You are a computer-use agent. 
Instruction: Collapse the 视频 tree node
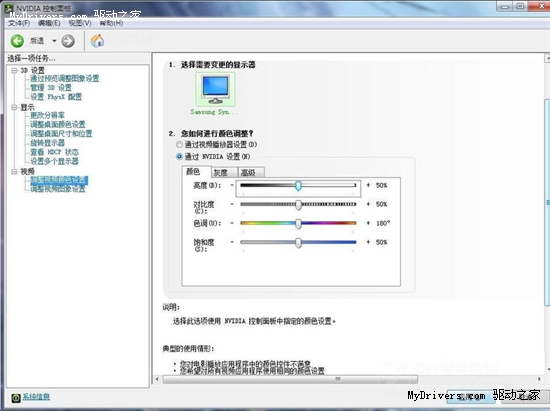coord(14,171)
